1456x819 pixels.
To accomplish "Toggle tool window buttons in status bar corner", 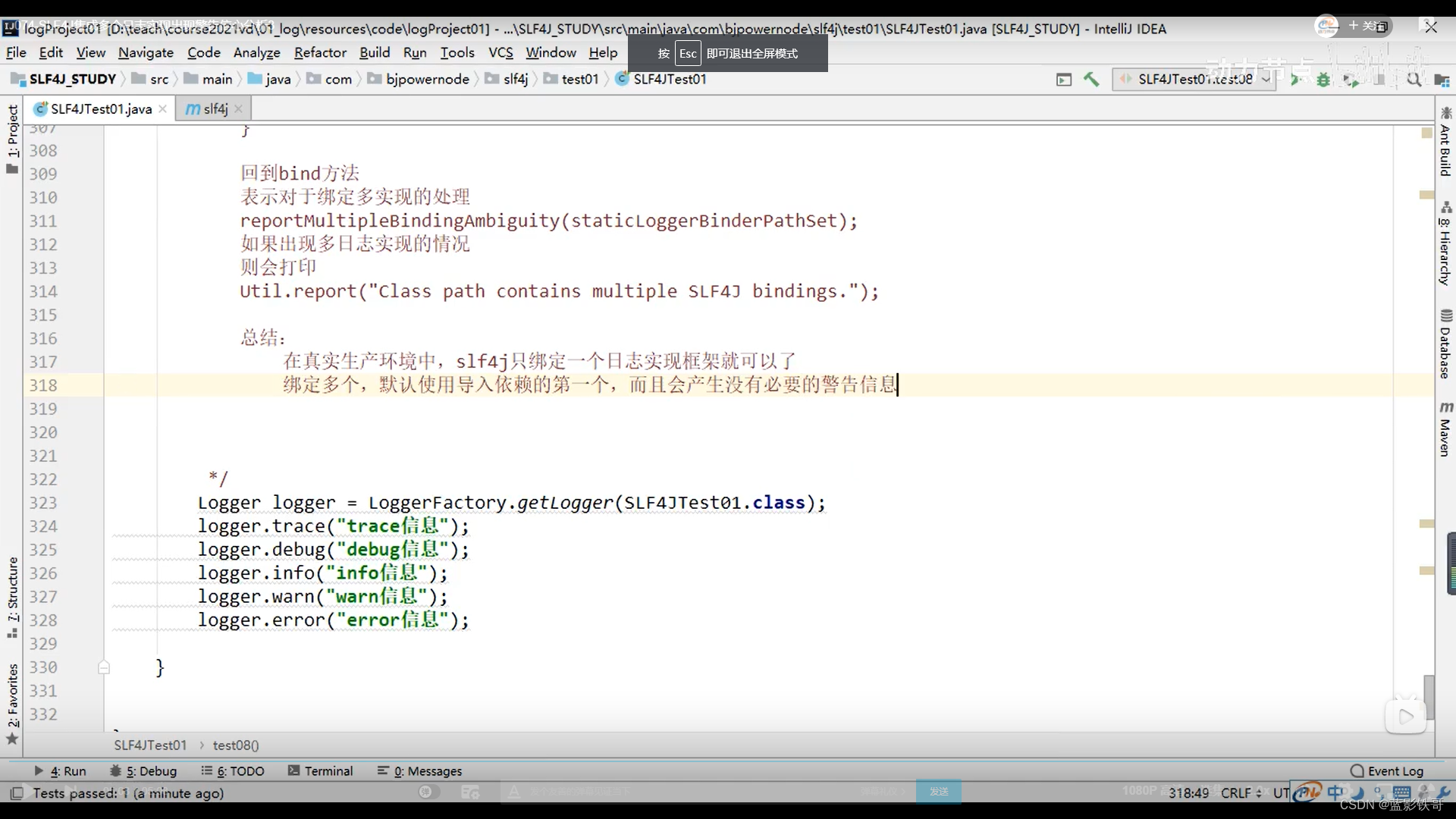I will 16,792.
